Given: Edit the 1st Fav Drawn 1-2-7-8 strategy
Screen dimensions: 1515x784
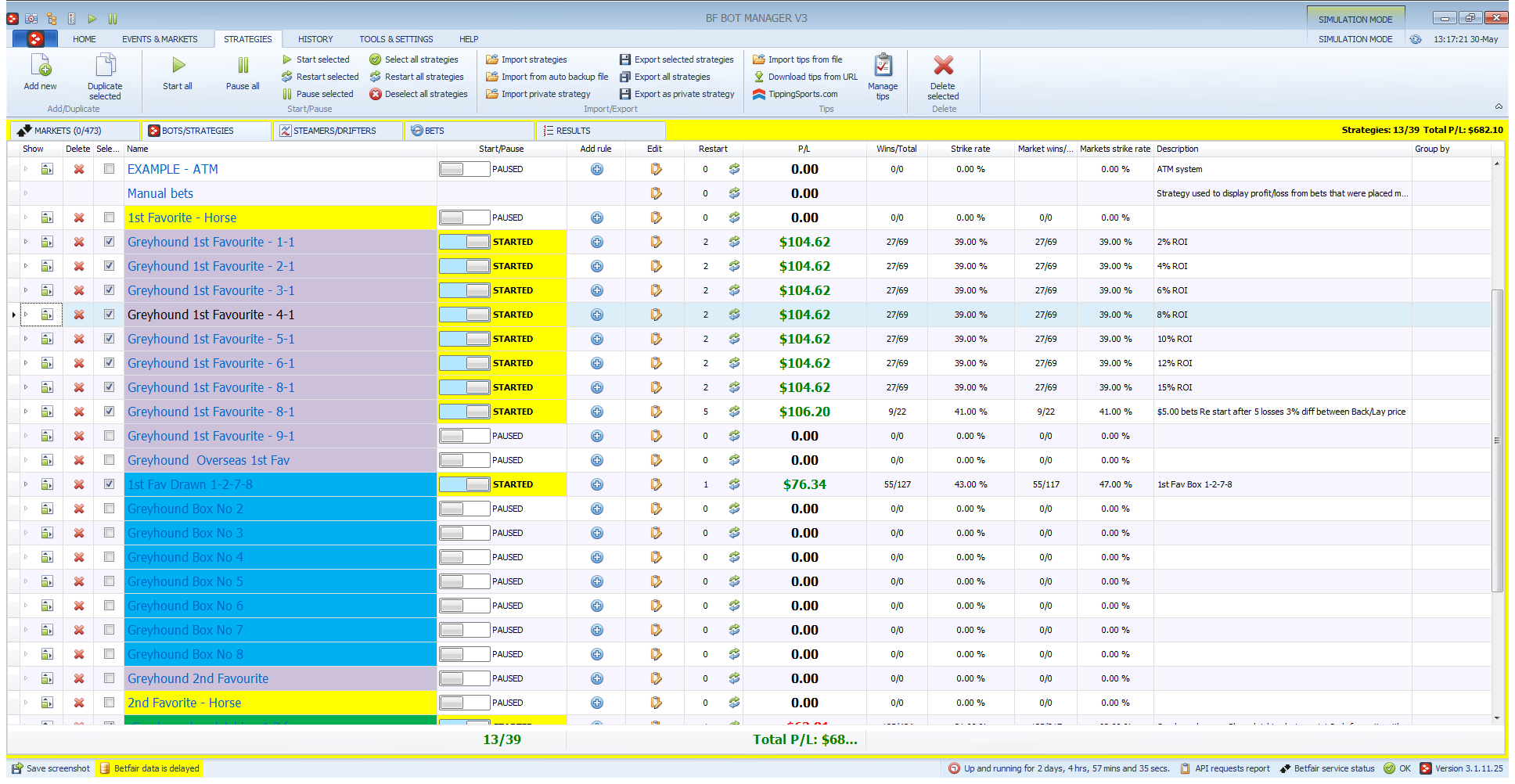Looking at the screenshot, I should 656,484.
